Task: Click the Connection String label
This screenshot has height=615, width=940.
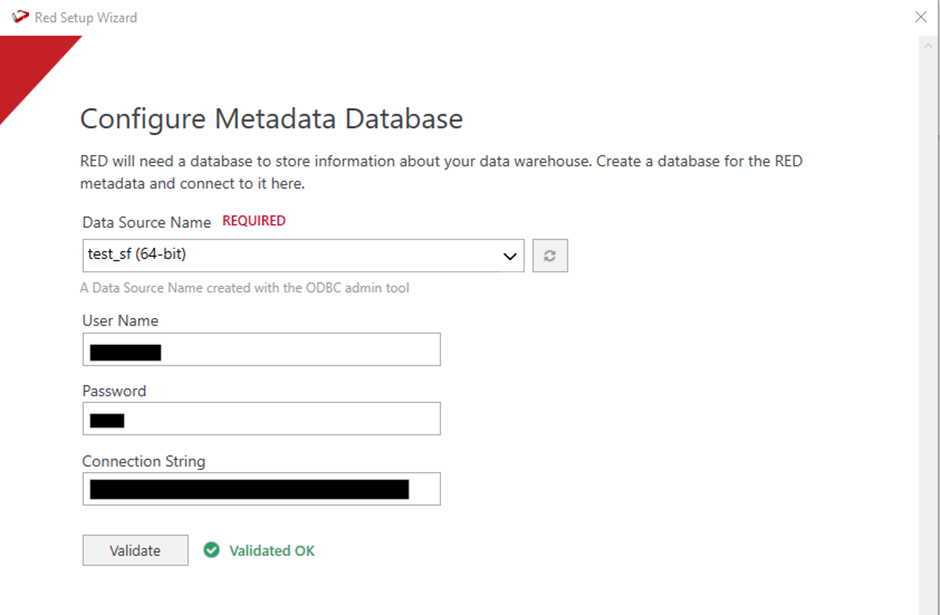Action: click(143, 461)
